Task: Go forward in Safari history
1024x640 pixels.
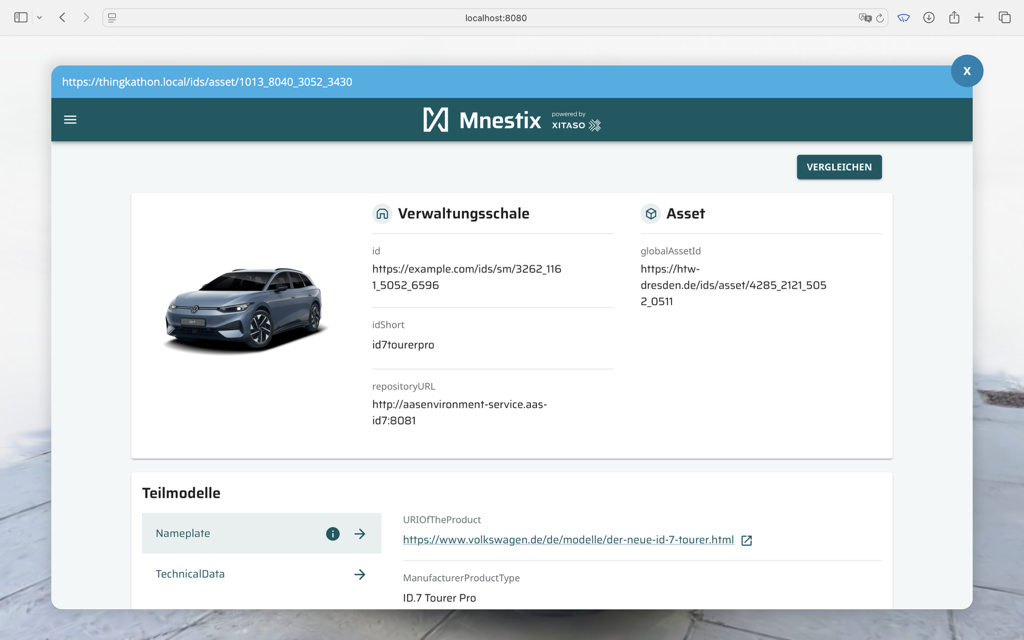Action: [86, 18]
